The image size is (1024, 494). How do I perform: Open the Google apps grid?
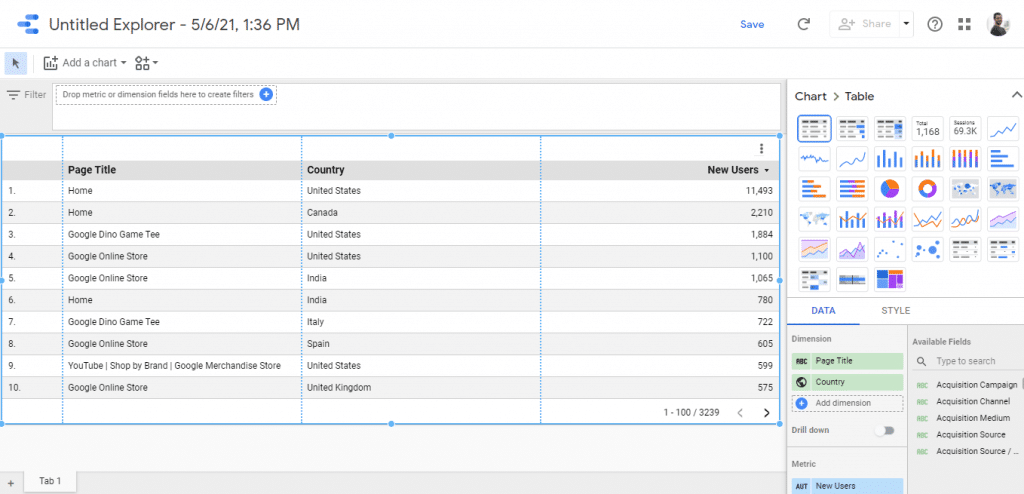coord(965,24)
